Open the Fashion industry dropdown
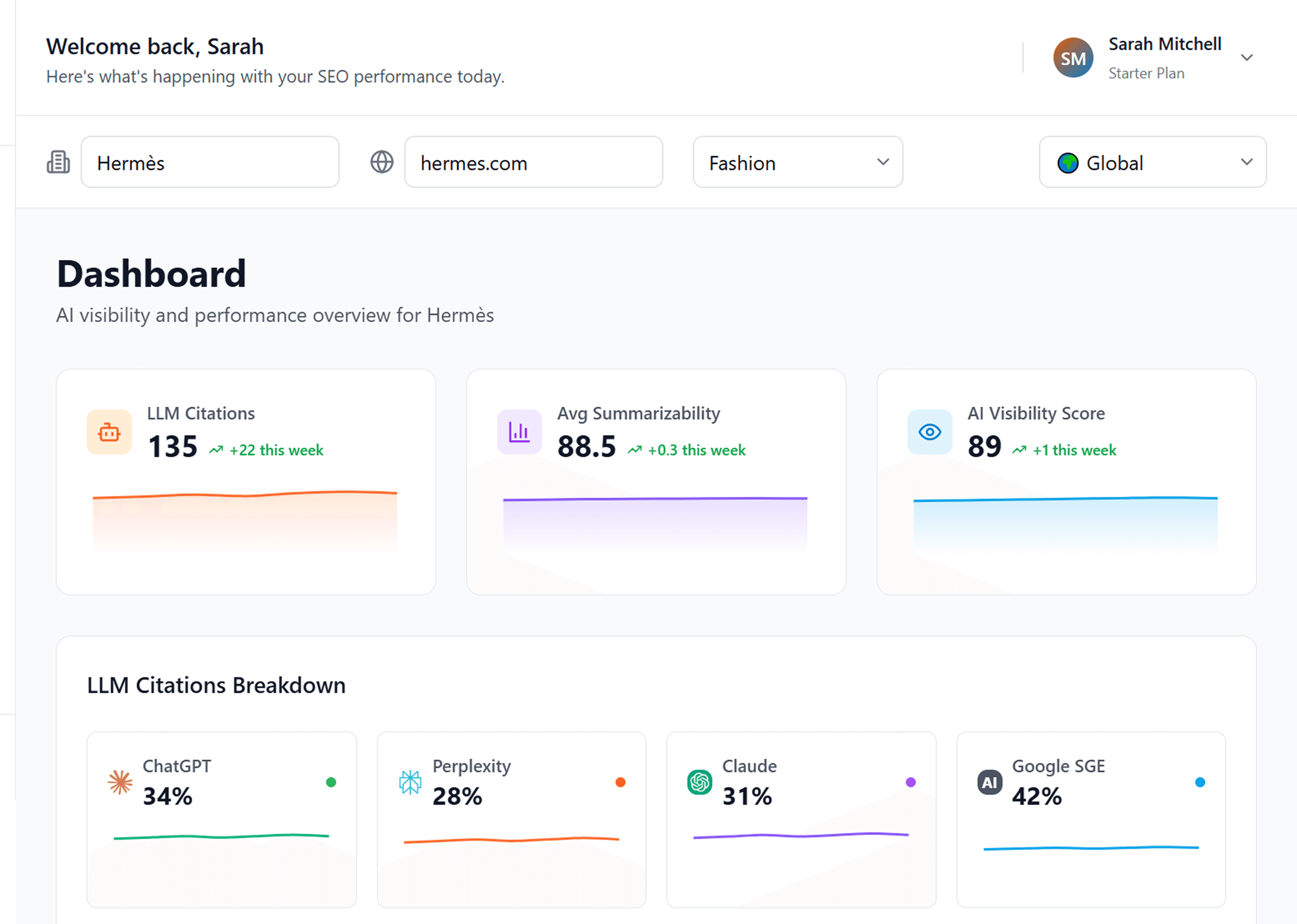The width and height of the screenshot is (1297, 924). [797, 162]
